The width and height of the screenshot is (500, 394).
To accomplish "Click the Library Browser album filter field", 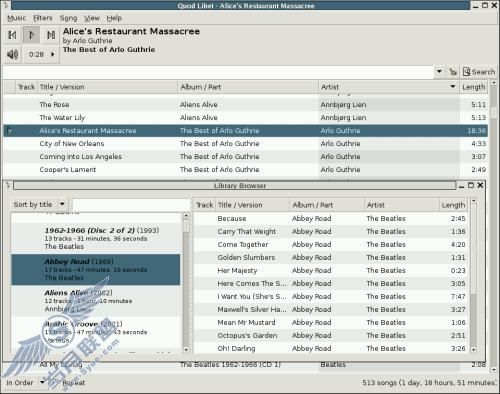I will pyautogui.click(x=131, y=204).
